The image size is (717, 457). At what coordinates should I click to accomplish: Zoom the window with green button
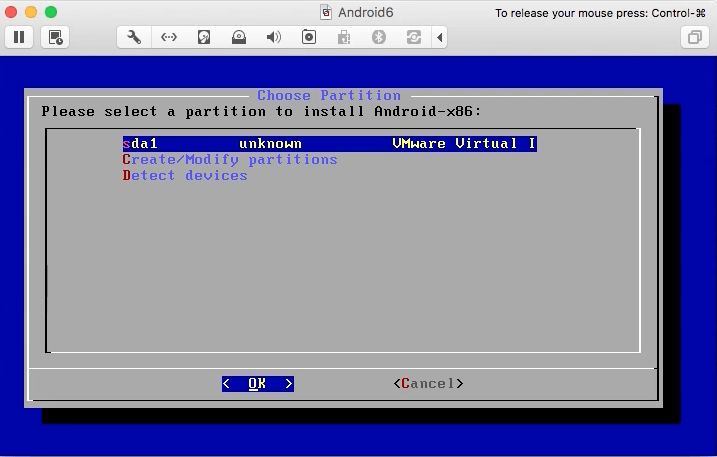tap(51, 12)
